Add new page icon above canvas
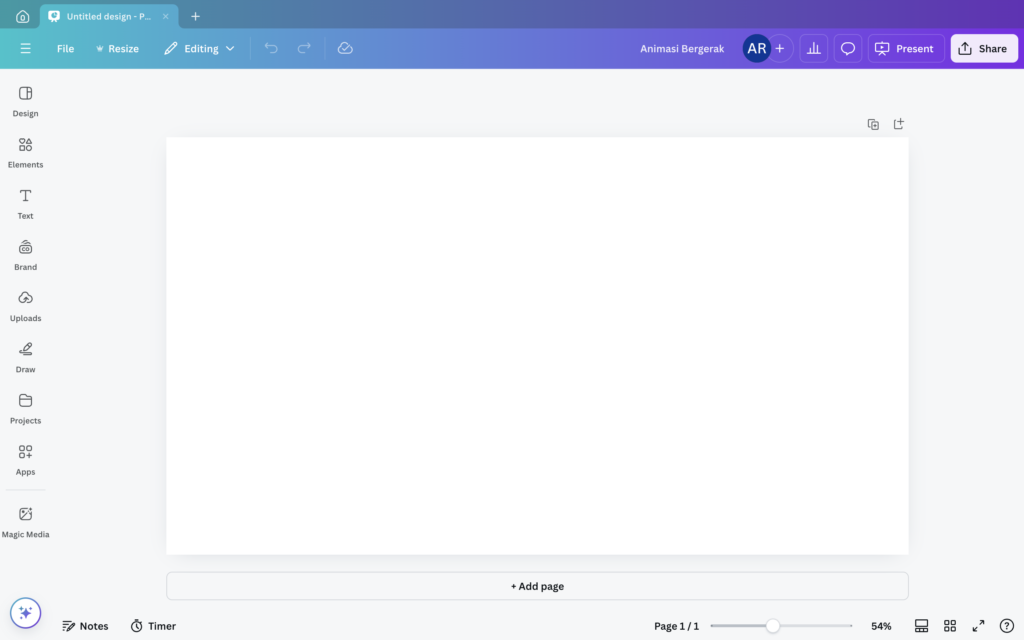This screenshot has height=640, width=1024. [899, 124]
